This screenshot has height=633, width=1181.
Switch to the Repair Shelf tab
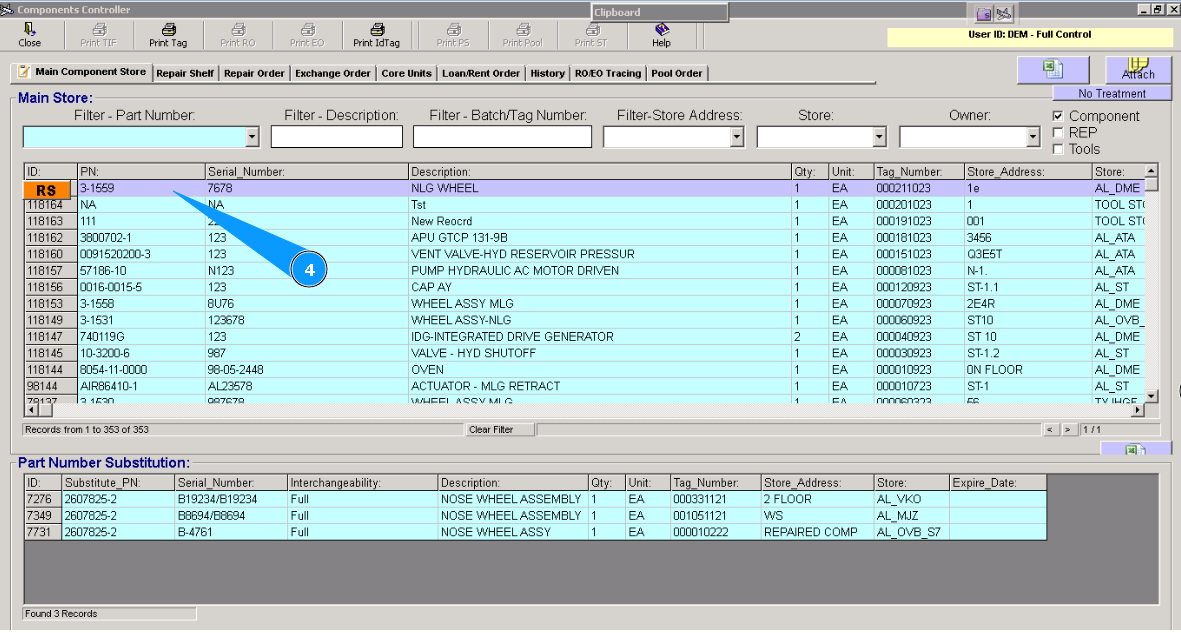(x=185, y=73)
